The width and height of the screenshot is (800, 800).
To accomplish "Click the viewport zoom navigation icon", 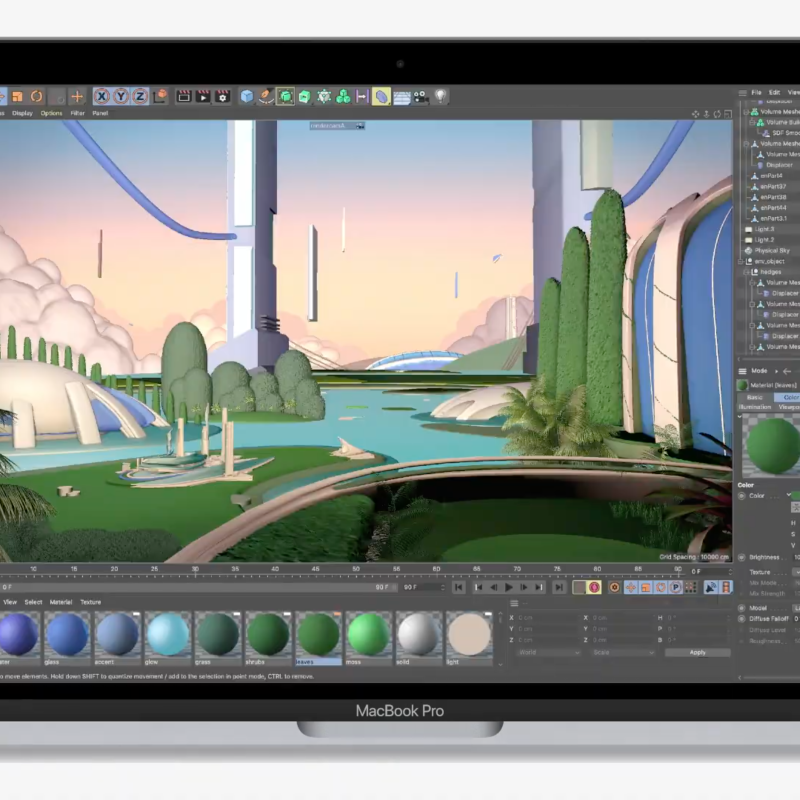I will [707, 114].
